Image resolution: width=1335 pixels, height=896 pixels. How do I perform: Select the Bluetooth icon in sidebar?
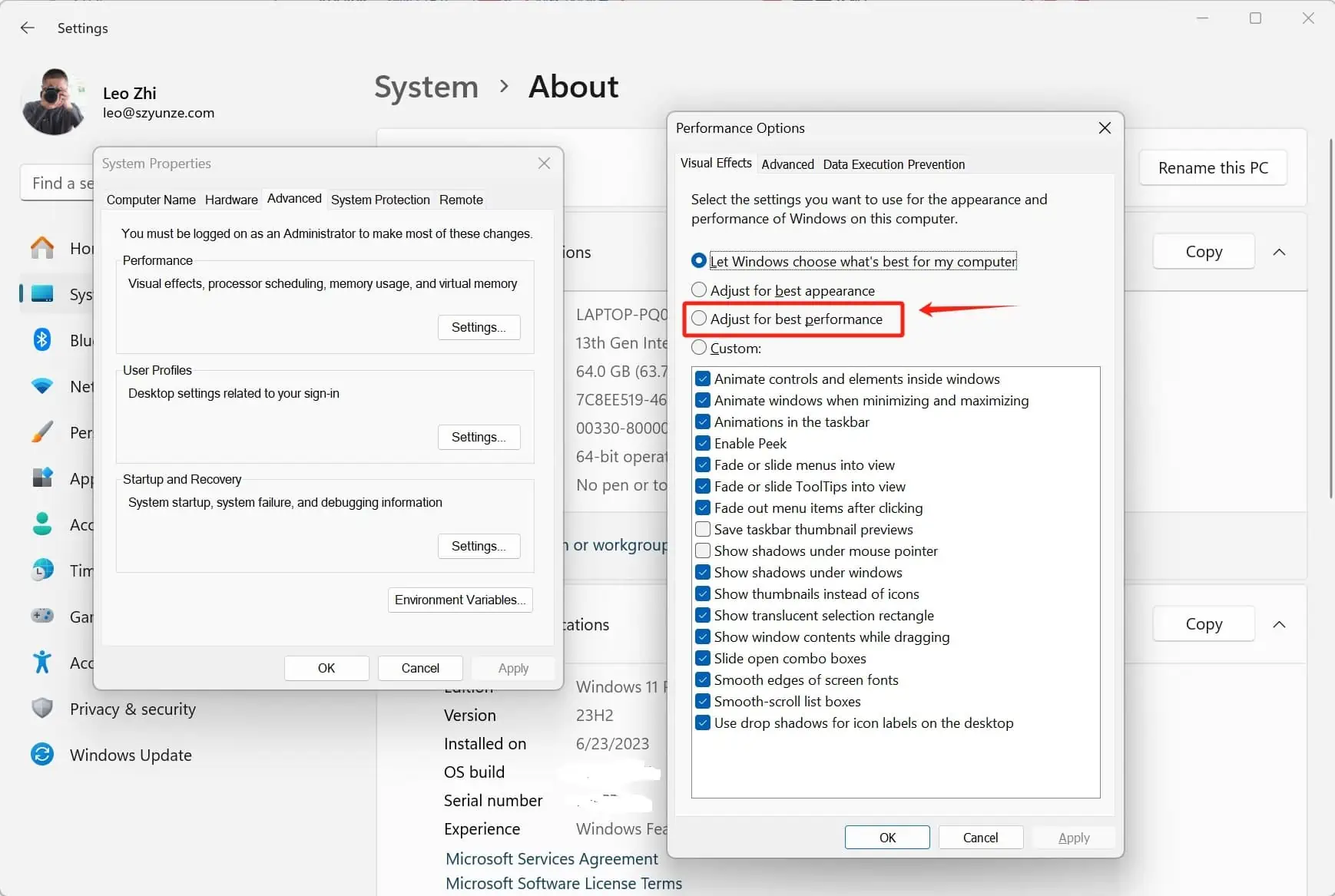[42, 340]
